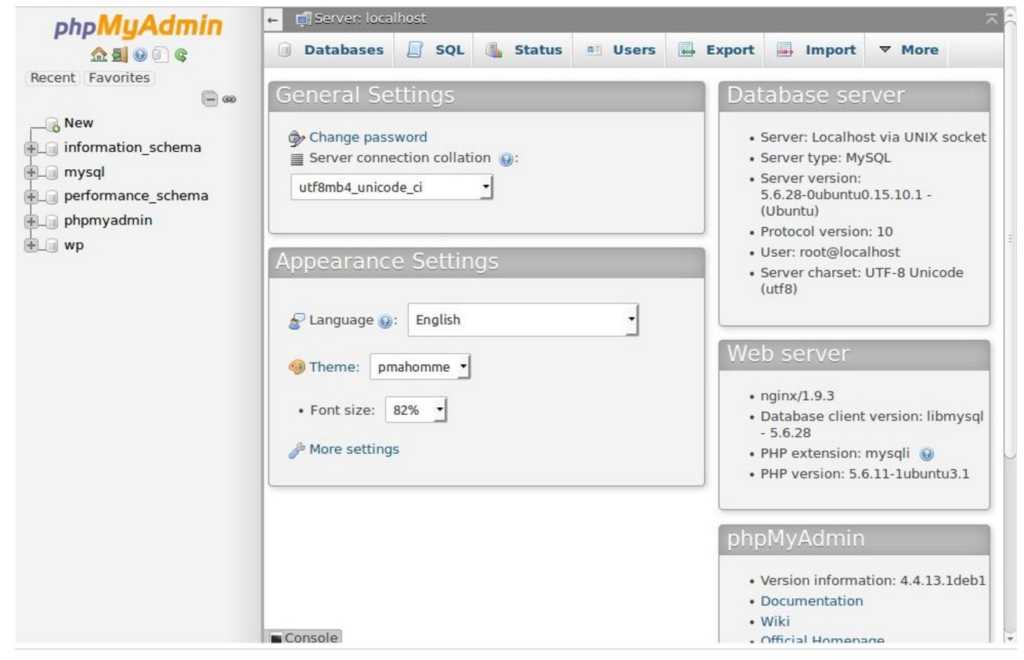
Task: Click the wp database icon in tree
Action: 52,245
